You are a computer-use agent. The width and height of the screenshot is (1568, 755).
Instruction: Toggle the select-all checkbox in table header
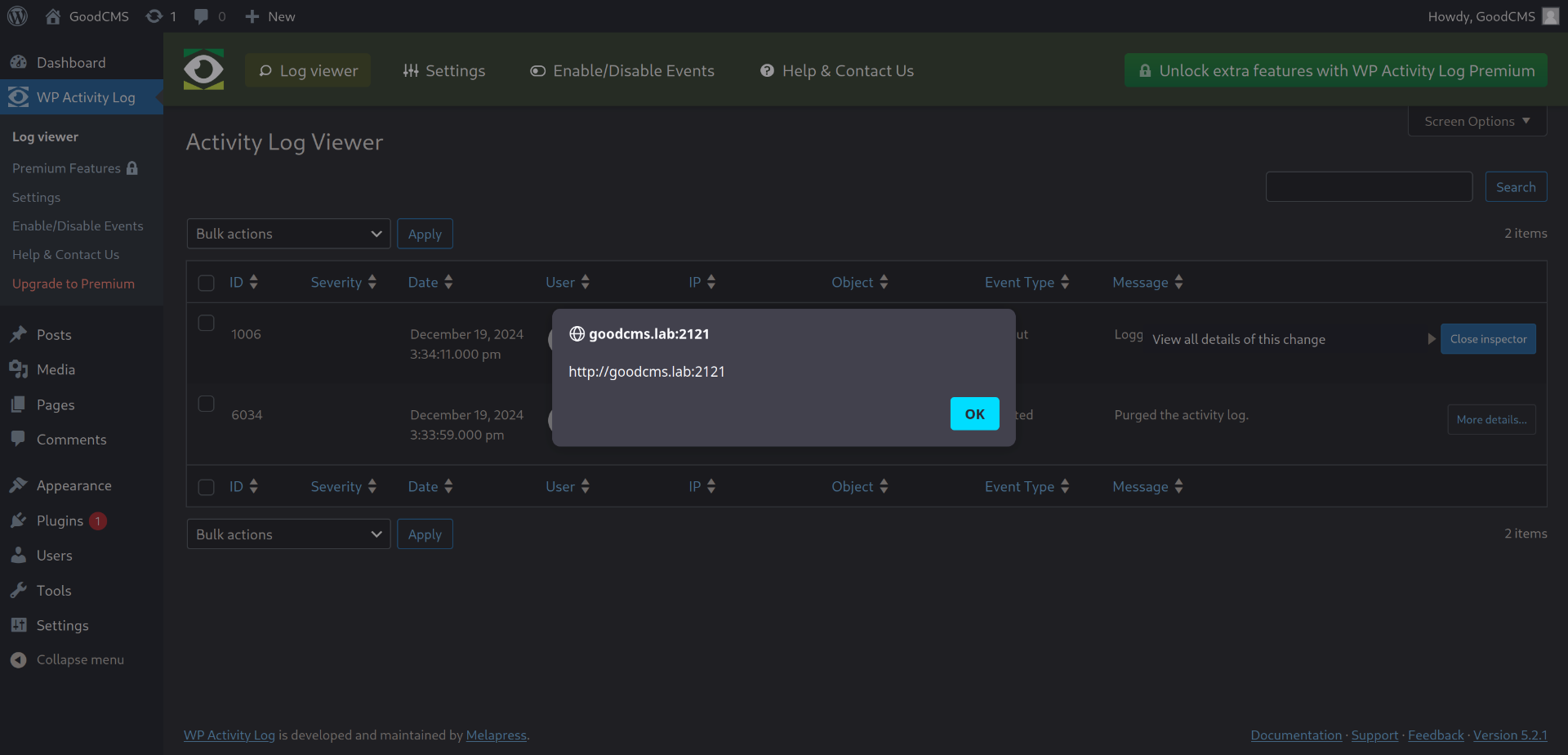(206, 283)
